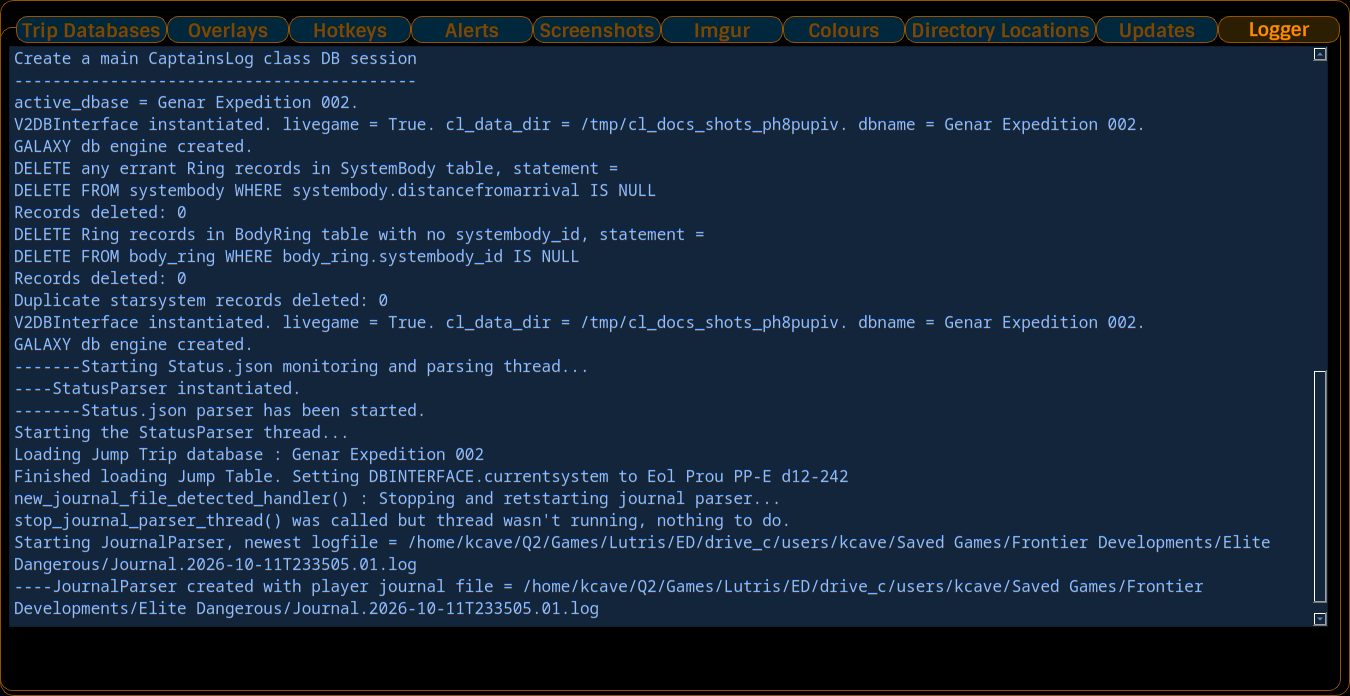
Task: Click the 'DELETE any errant Ring records' line
Action: [x=316, y=168]
